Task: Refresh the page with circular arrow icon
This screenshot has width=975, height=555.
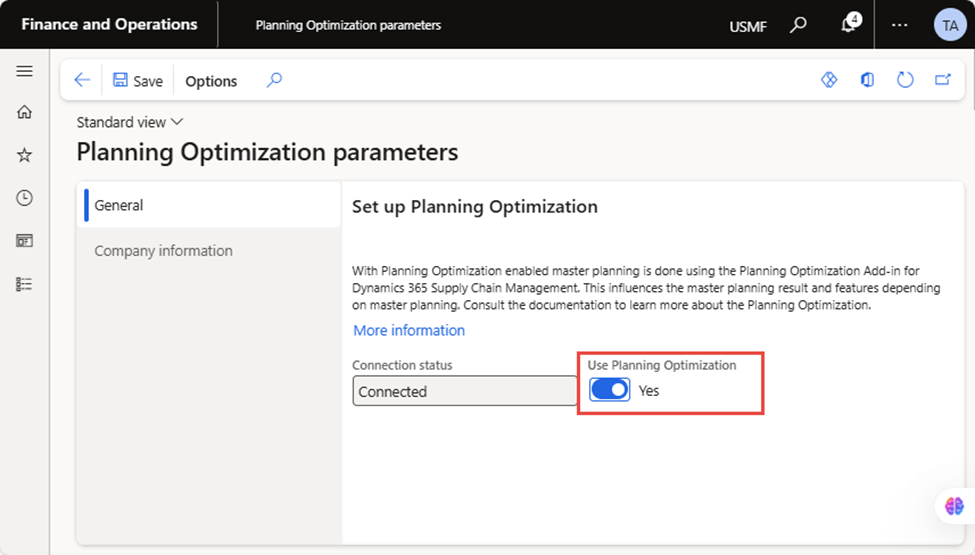Action: tap(905, 80)
